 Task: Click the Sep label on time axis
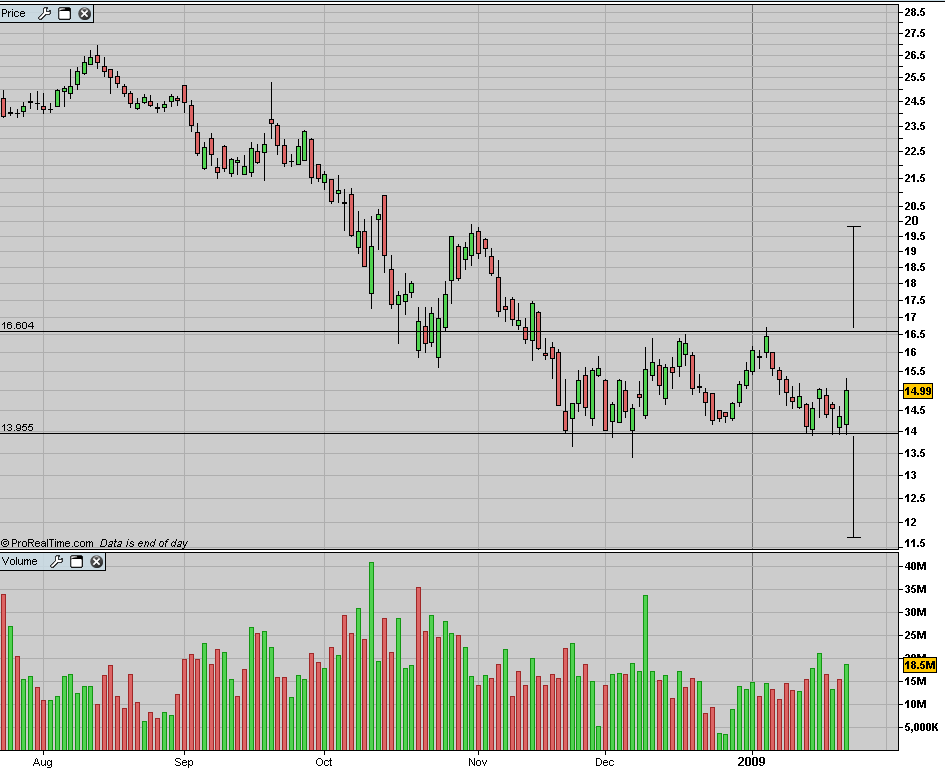[x=184, y=762]
